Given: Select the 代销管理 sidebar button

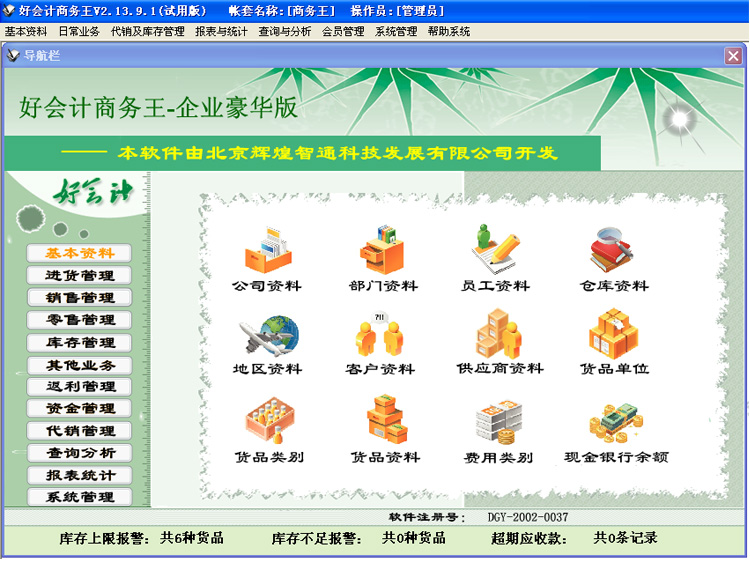Looking at the screenshot, I should click(79, 430).
